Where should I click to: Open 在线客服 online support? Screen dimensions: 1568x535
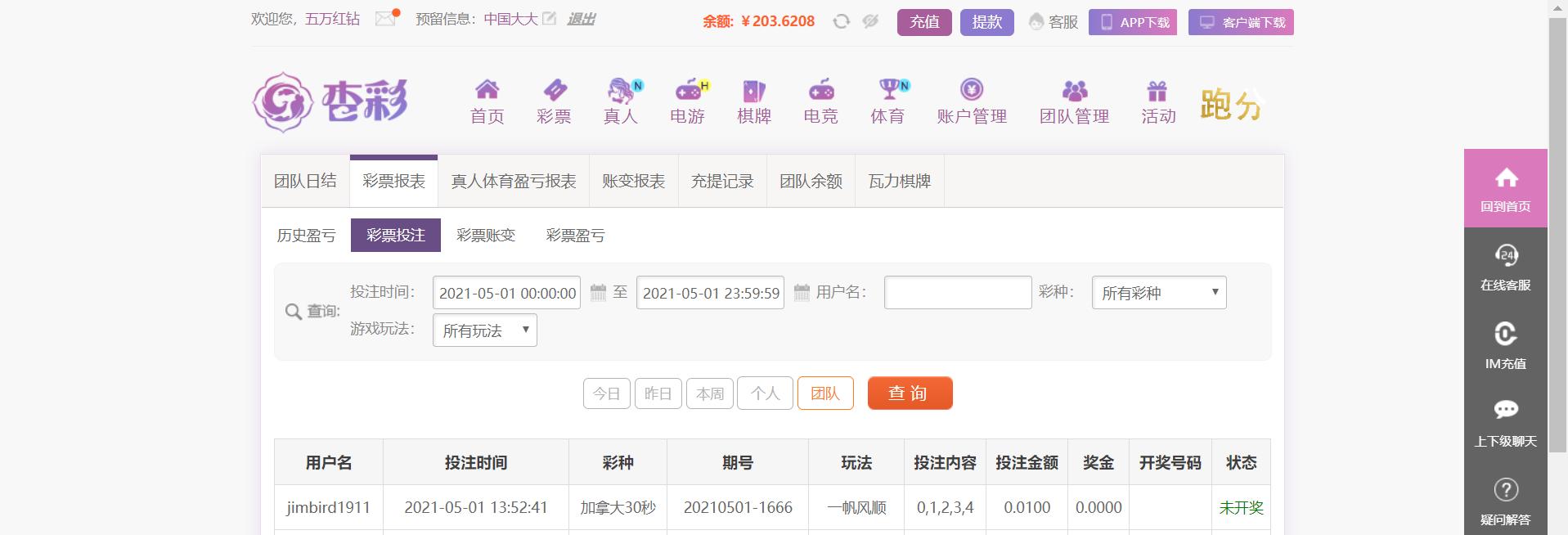click(x=1506, y=267)
